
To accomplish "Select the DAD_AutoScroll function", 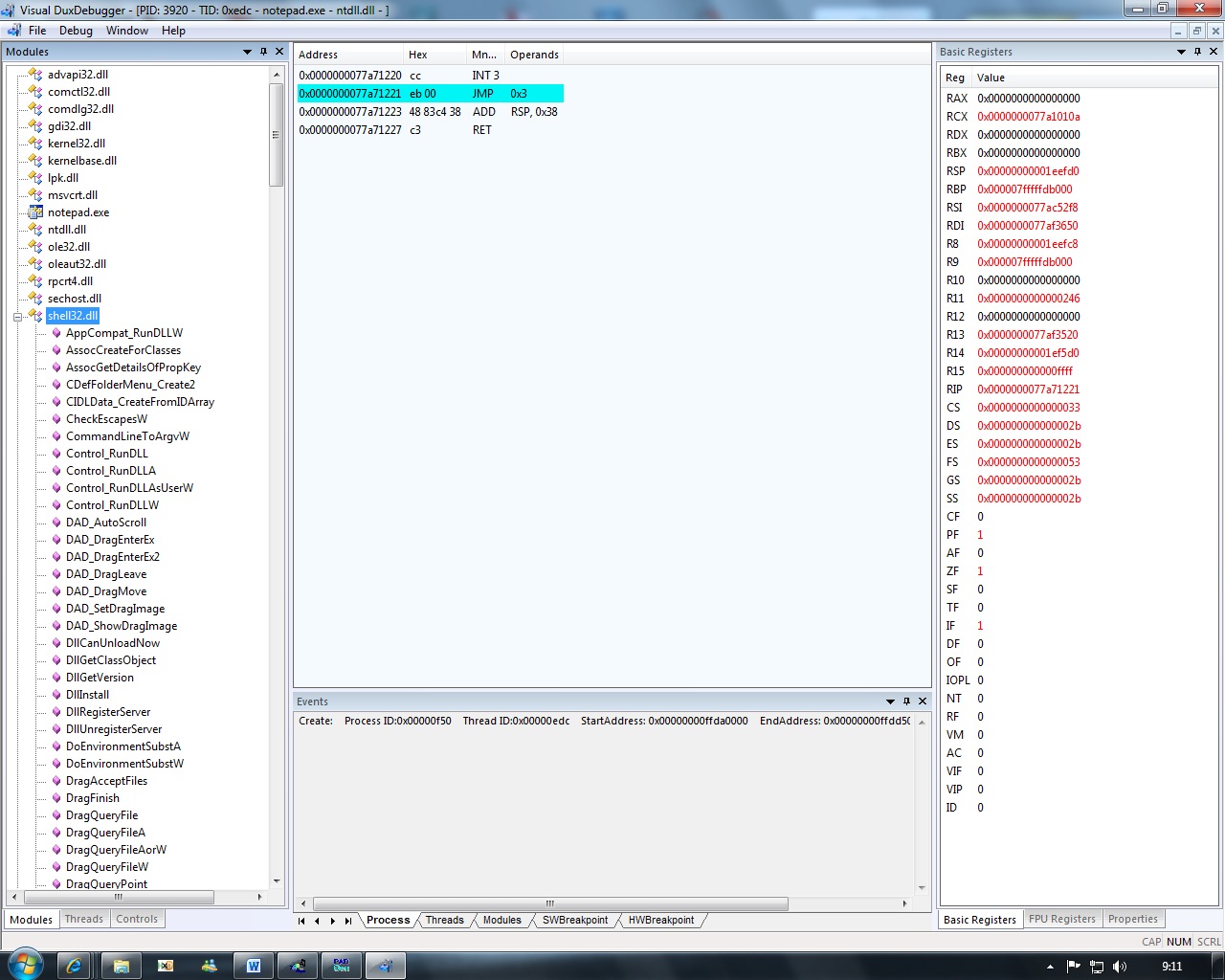I will click(106, 523).
